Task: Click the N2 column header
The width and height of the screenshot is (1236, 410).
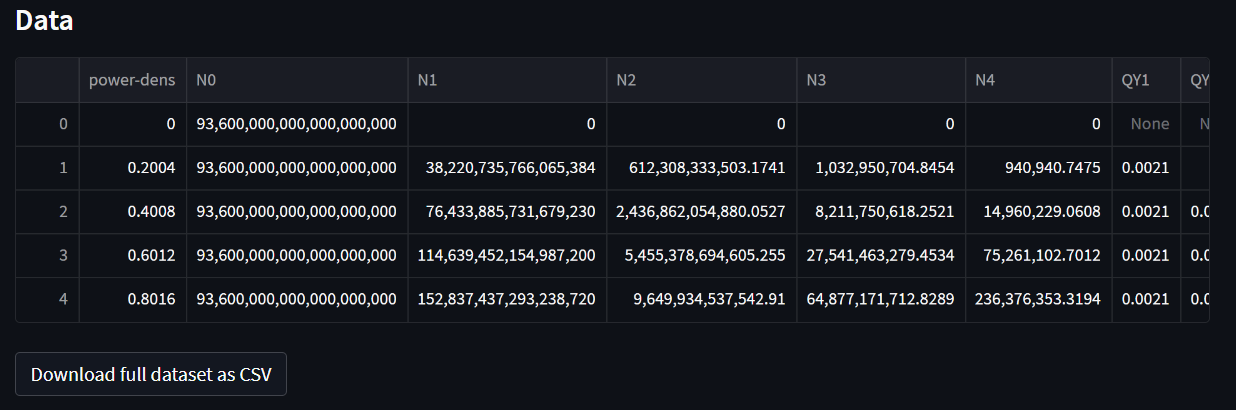Action: pyautogui.click(x=701, y=80)
